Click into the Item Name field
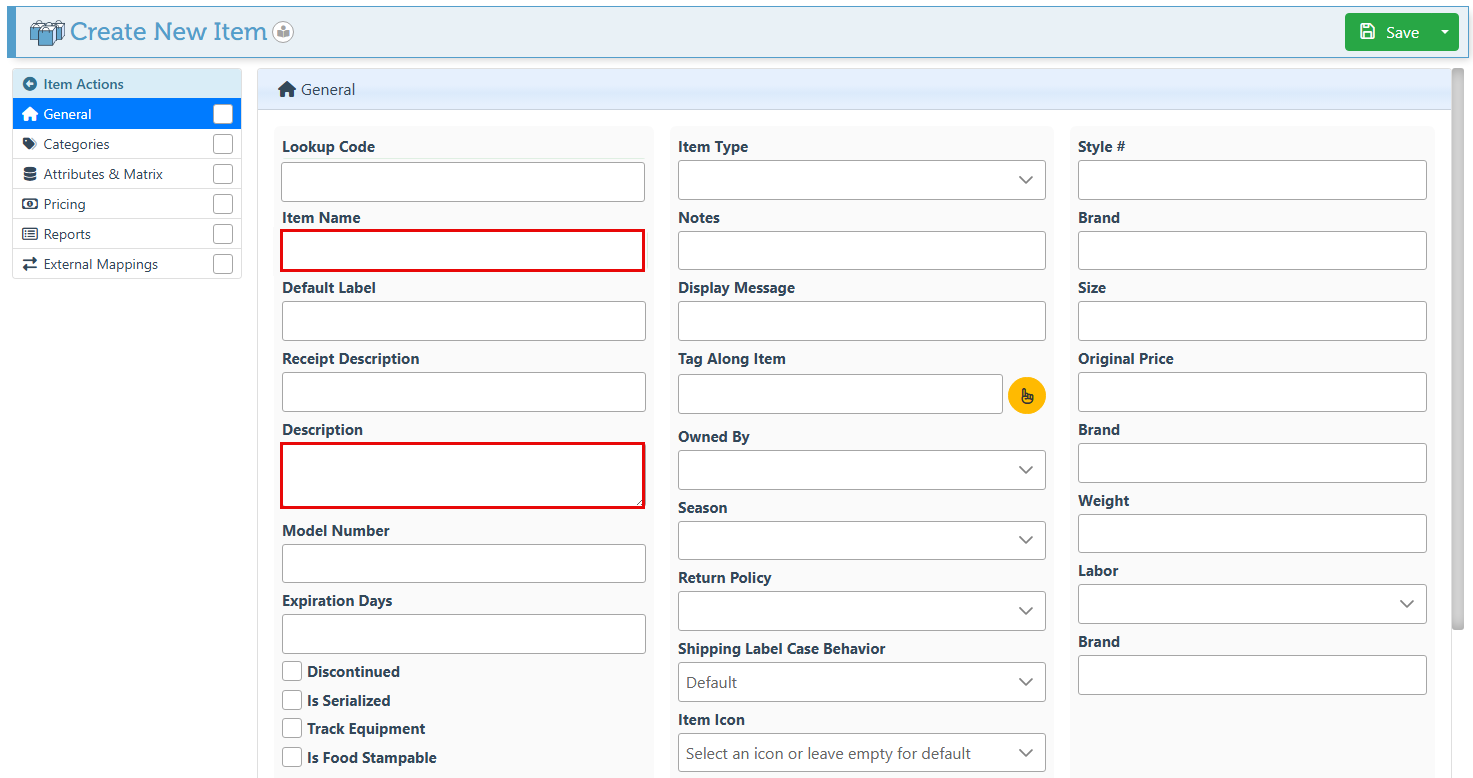The width and height of the screenshot is (1473, 778). (462, 251)
